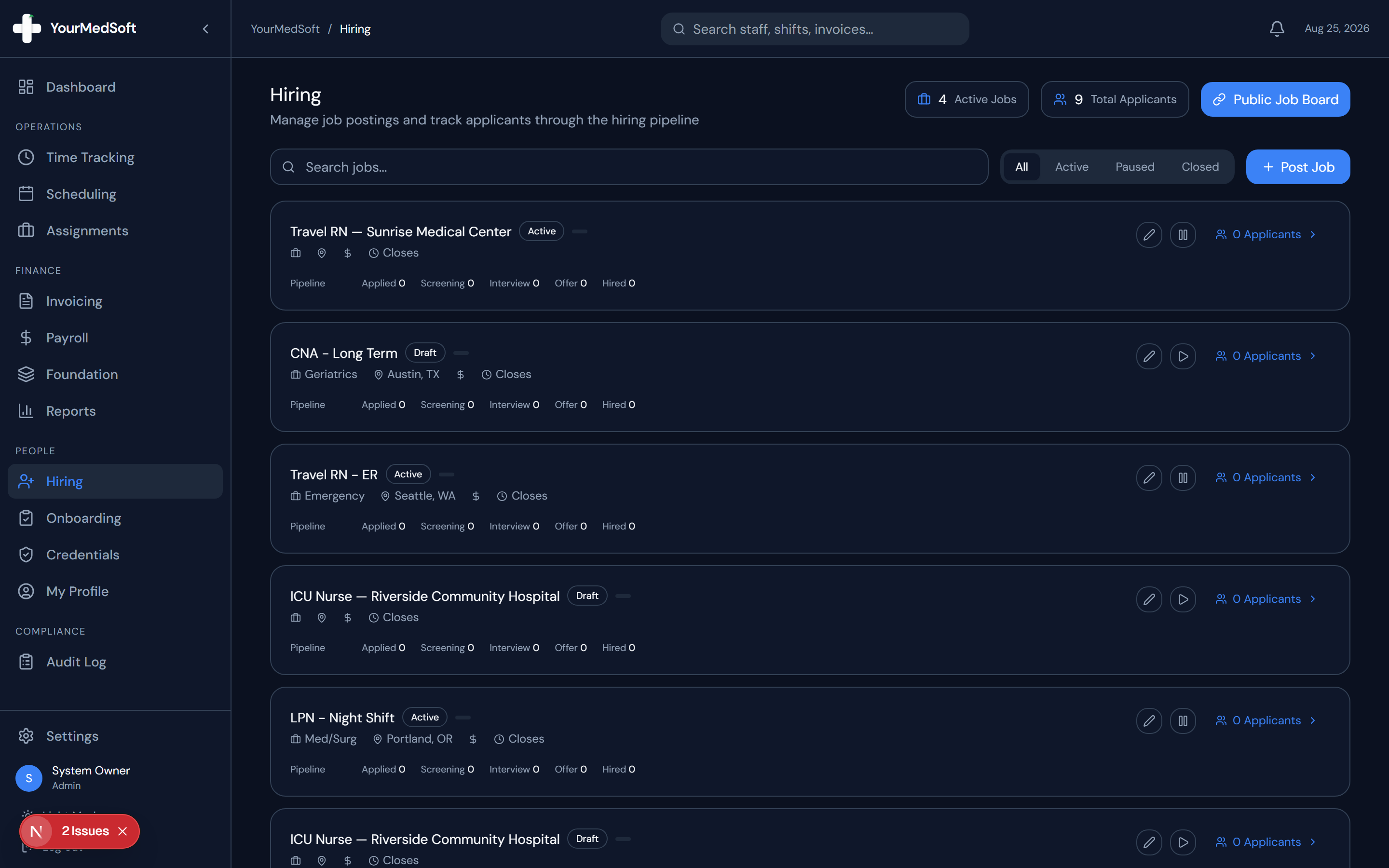
Task: Edit the Travel RN - ER job
Action: point(1149,478)
